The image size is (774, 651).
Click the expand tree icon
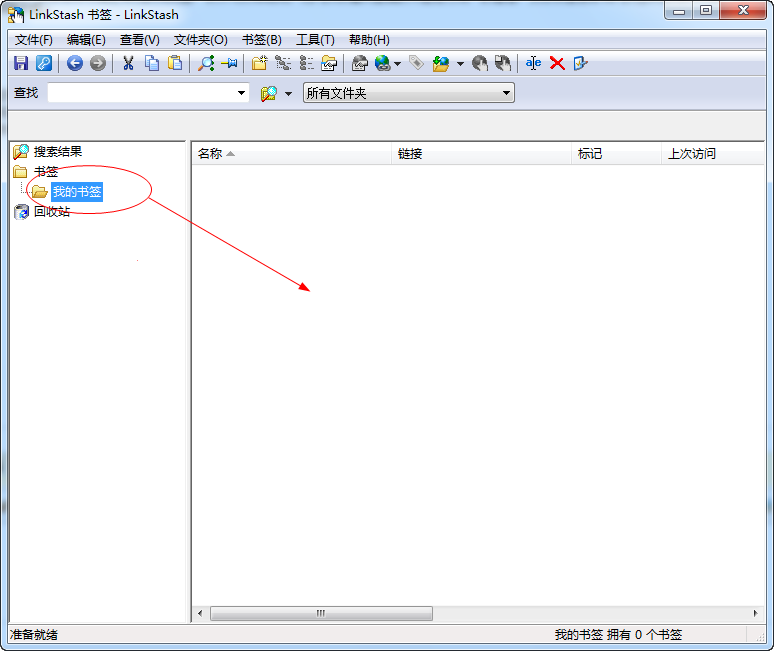(x=283, y=63)
